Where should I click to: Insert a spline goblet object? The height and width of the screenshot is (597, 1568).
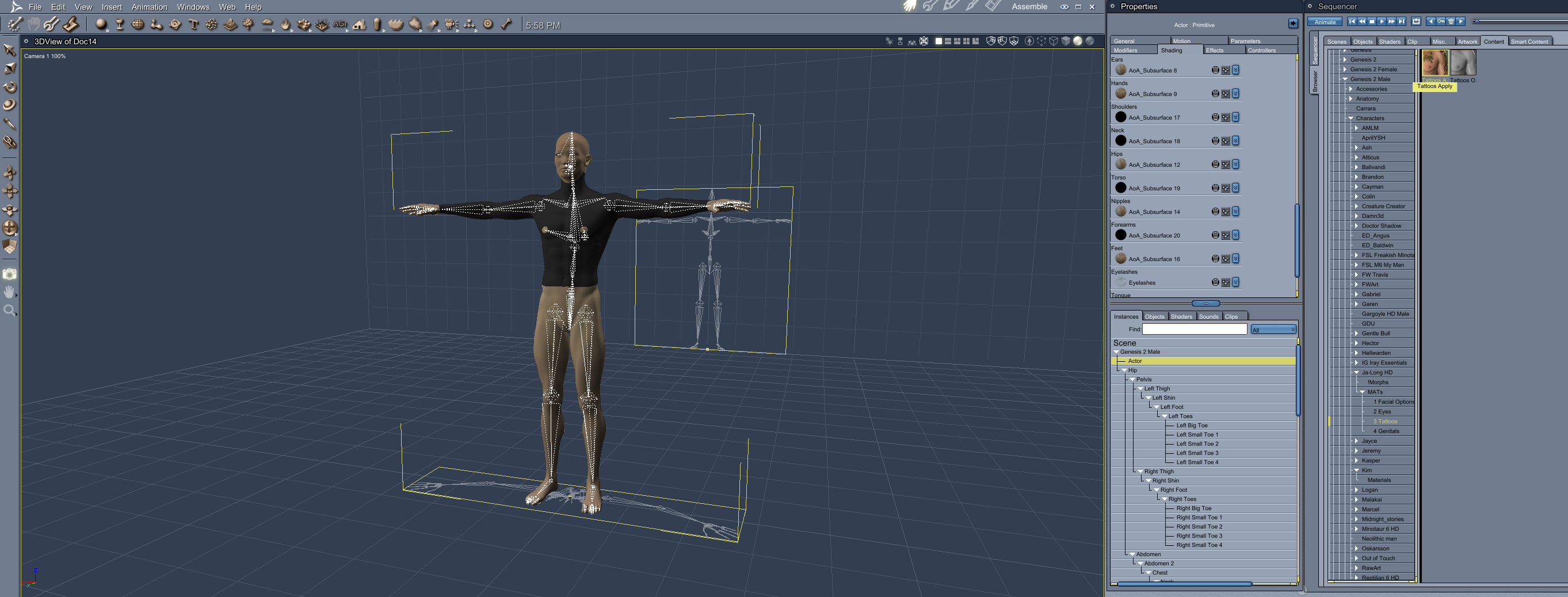tap(119, 24)
